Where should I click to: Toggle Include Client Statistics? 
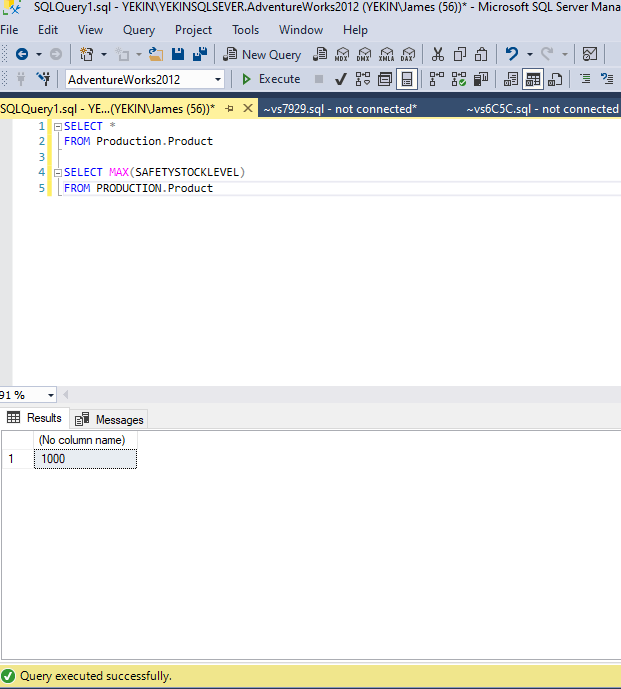481,80
